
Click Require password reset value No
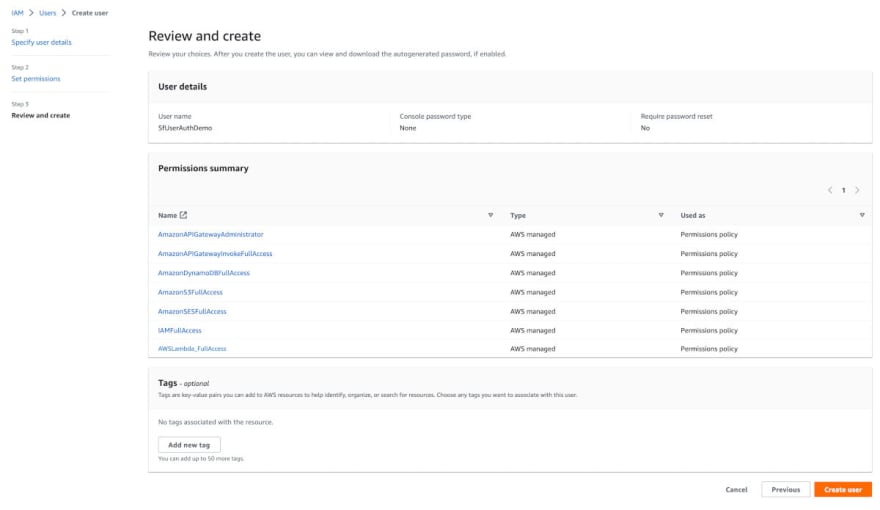click(x=645, y=128)
